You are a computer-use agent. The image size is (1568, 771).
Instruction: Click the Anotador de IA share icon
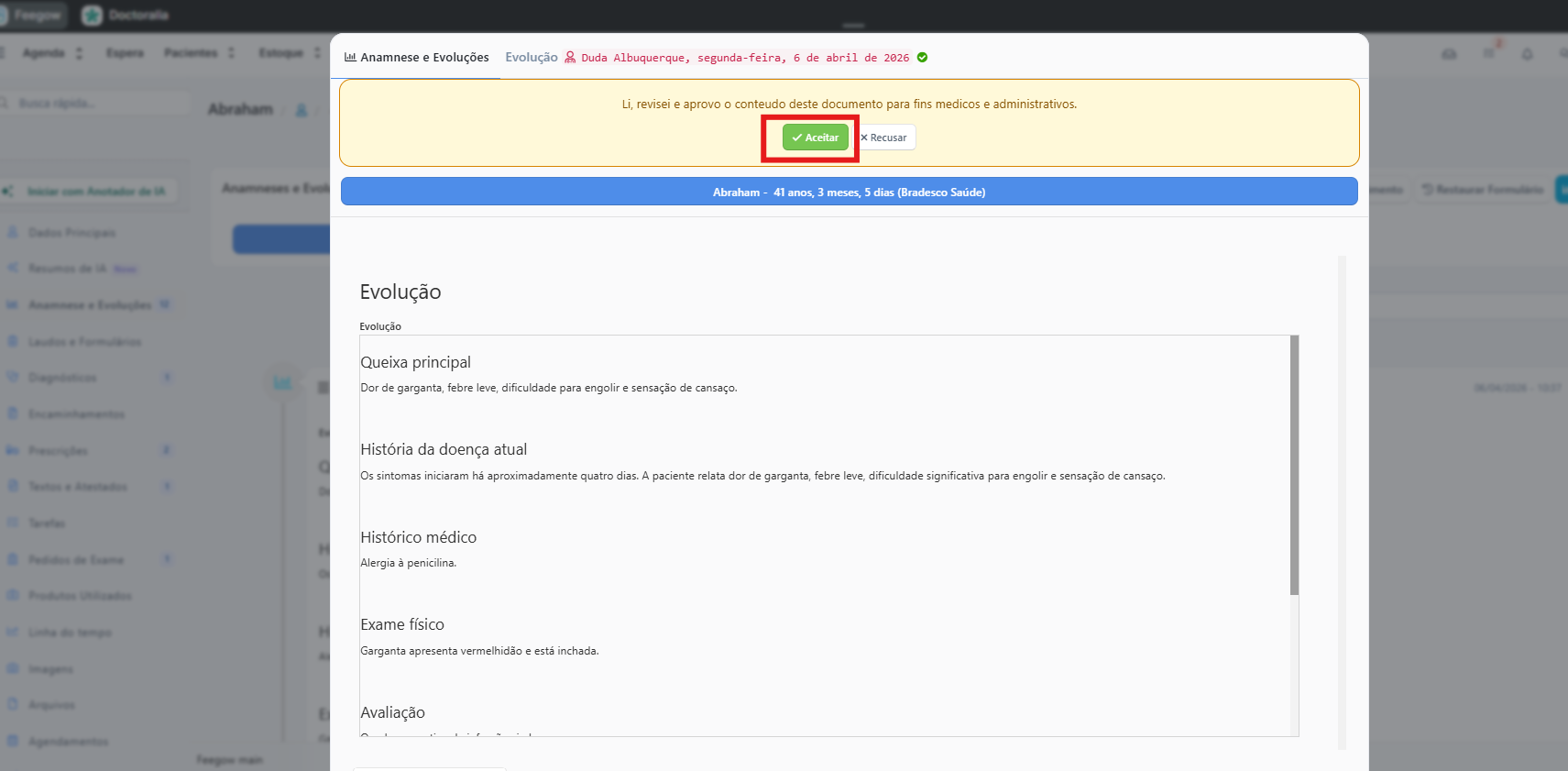8,191
